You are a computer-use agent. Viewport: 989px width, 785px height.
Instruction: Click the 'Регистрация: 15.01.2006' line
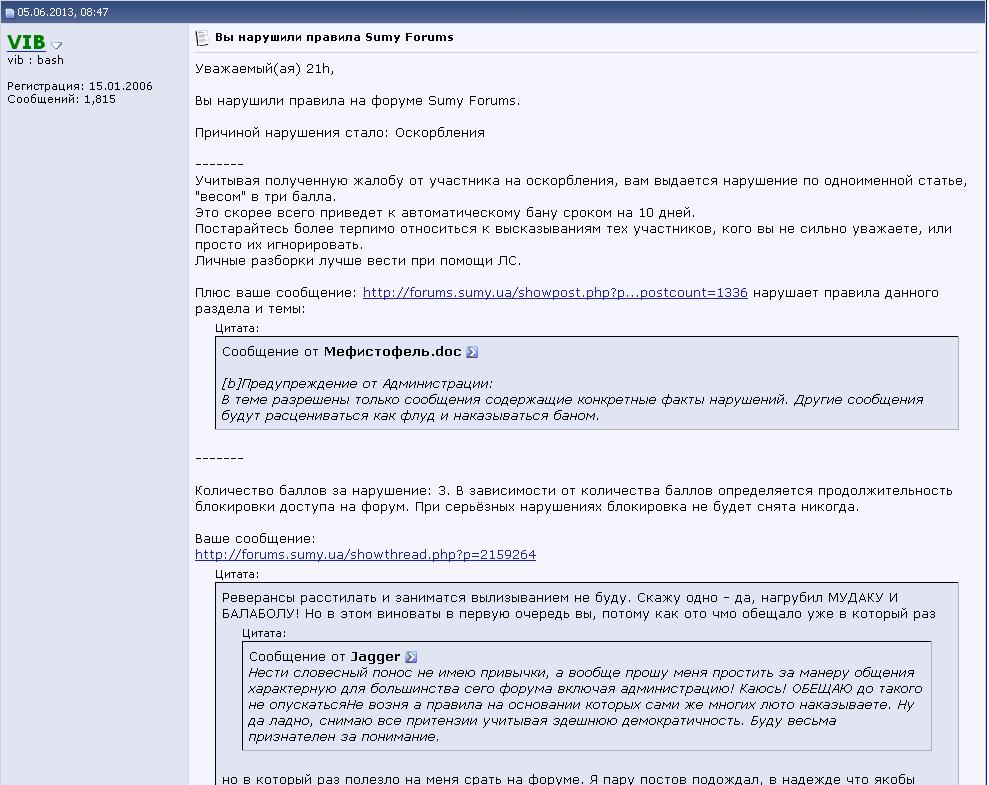[x=80, y=86]
